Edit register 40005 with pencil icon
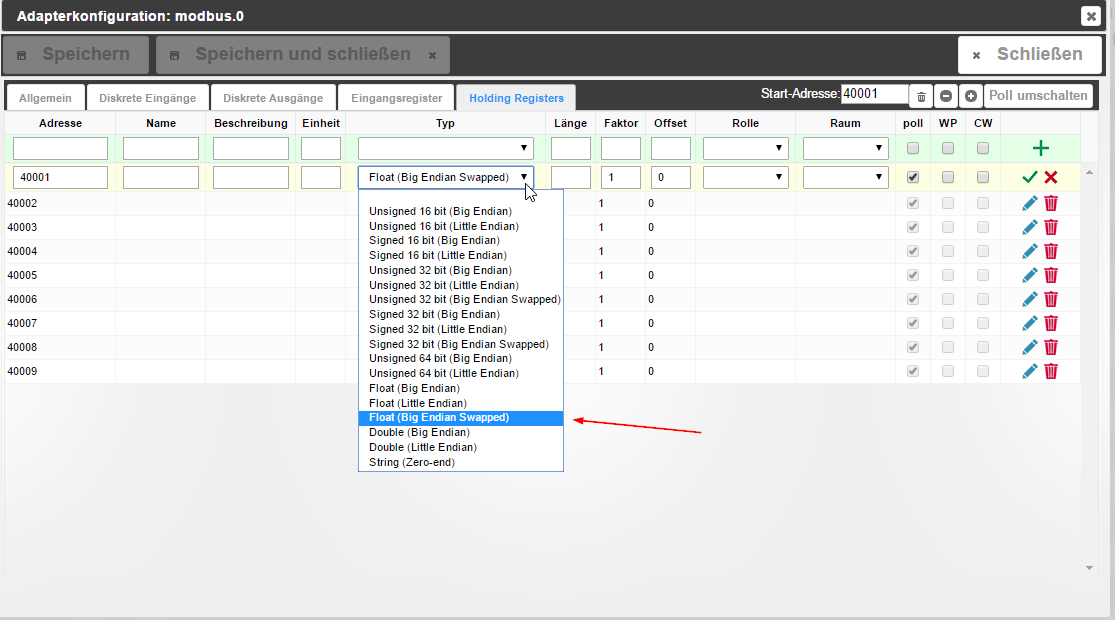The width and height of the screenshot is (1115, 620). [x=1029, y=275]
